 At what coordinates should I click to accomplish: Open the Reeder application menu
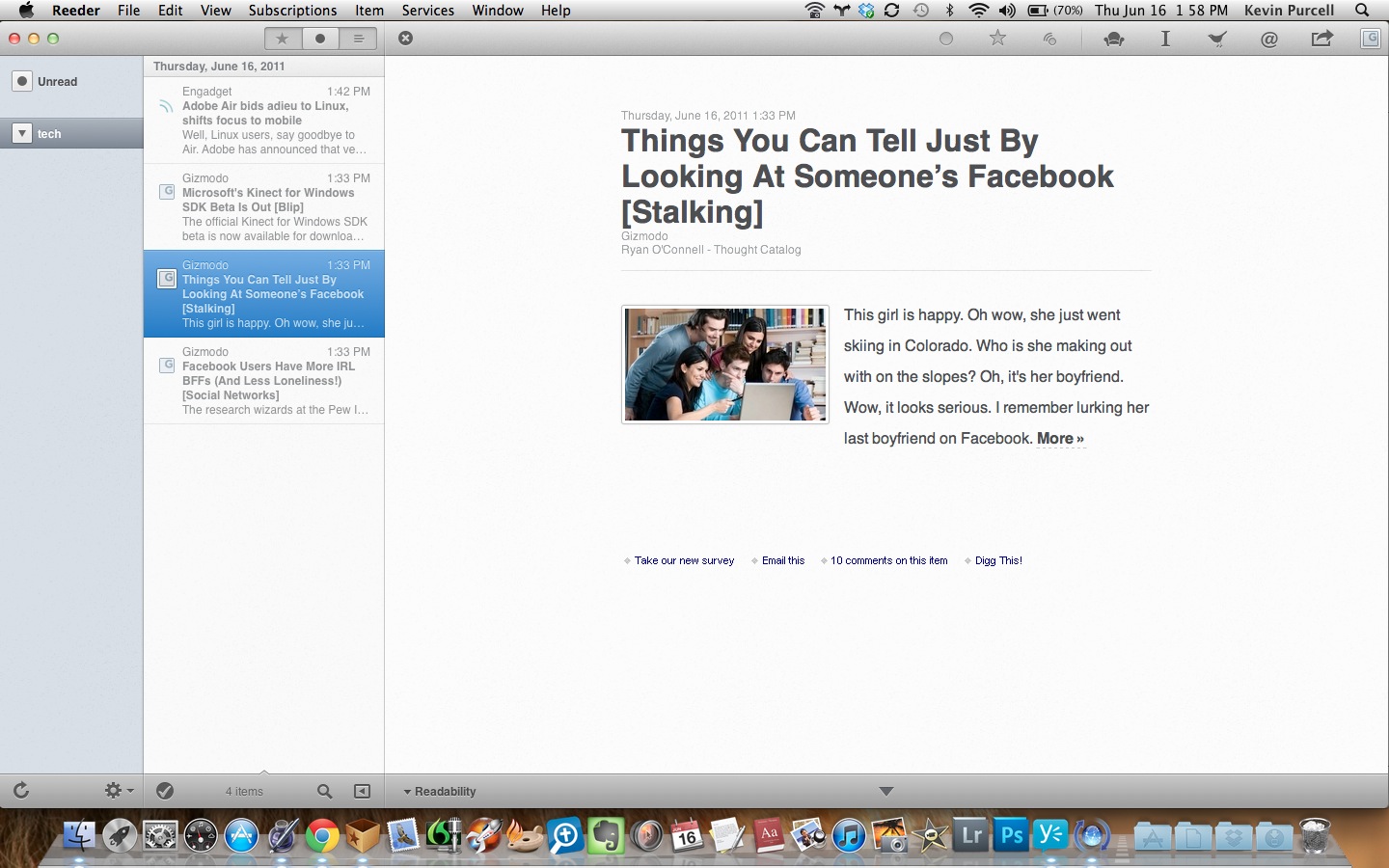pos(76,11)
